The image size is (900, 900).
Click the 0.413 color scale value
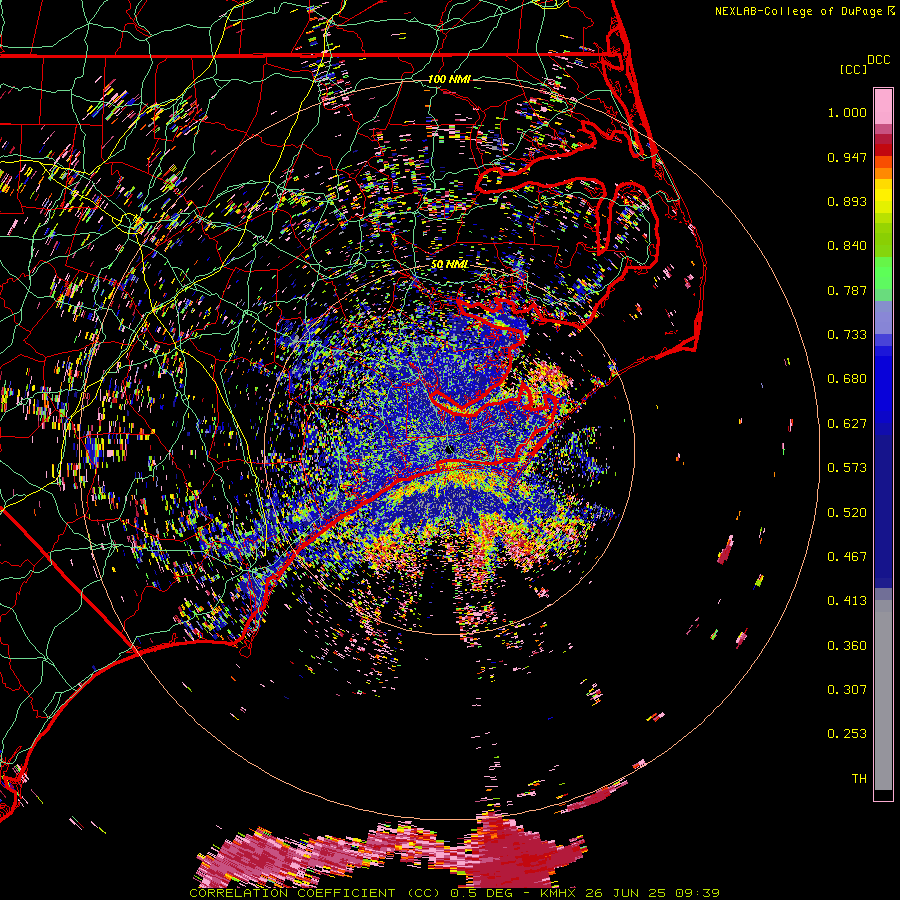tap(847, 601)
